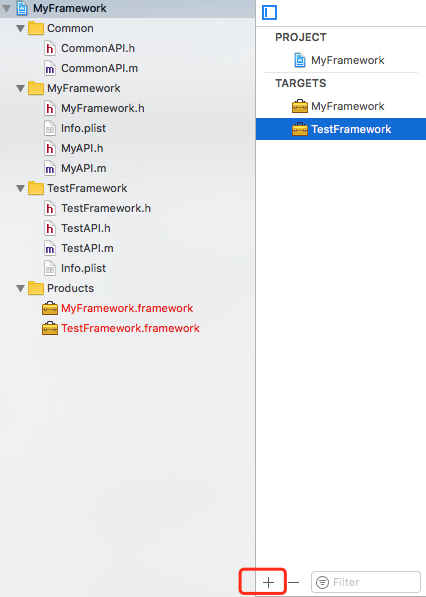Screen dimensions: 426x597
Task: Select the Products group label
Action: pos(70,288)
